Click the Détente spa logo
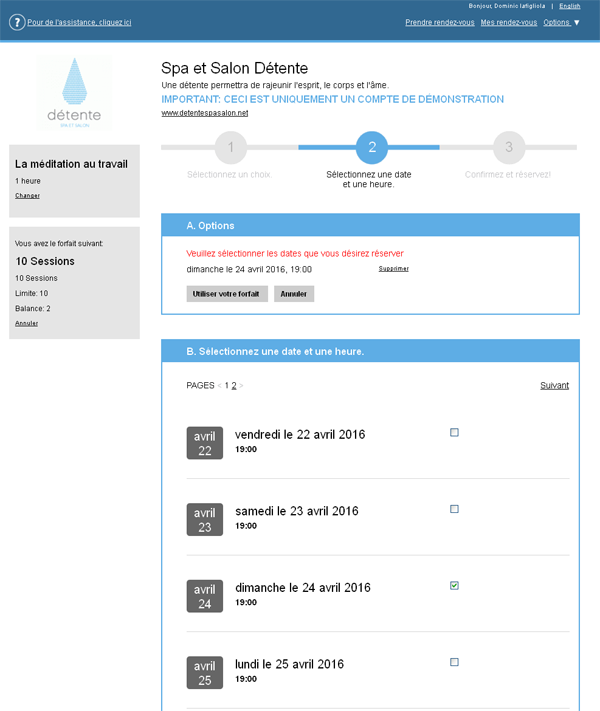Image resolution: width=600 pixels, height=711 pixels. (74, 94)
